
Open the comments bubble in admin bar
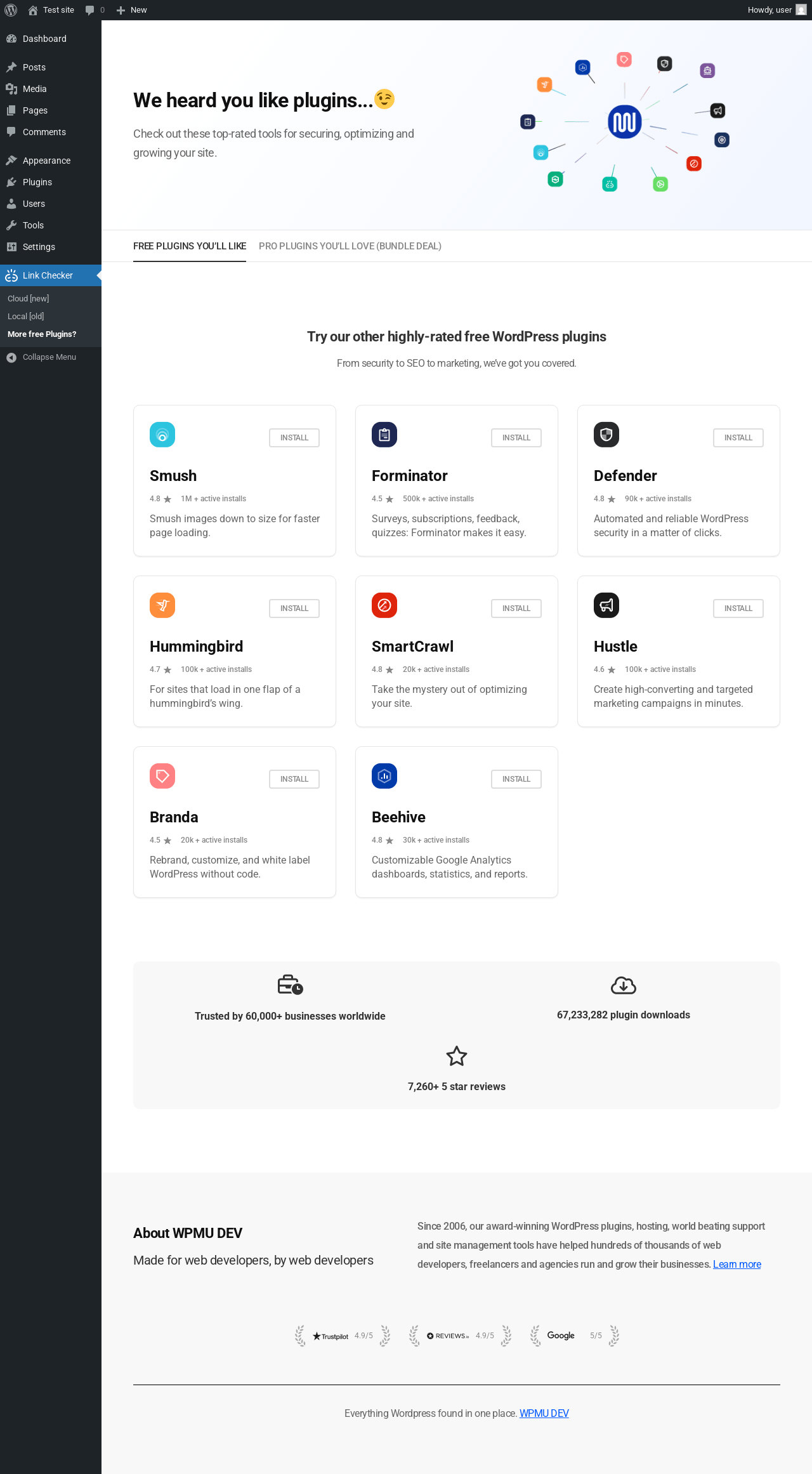(x=89, y=10)
